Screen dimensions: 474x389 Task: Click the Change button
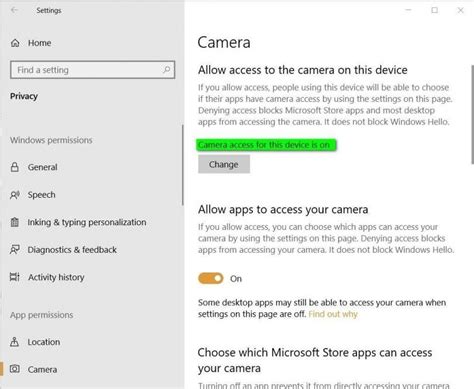pyautogui.click(x=224, y=164)
